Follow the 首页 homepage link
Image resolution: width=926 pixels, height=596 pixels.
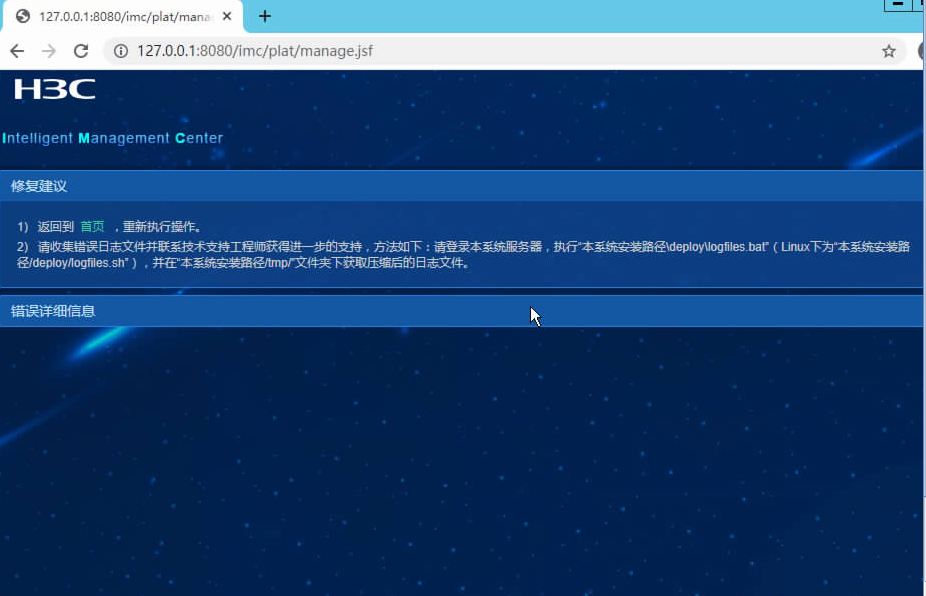coord(92,227)
